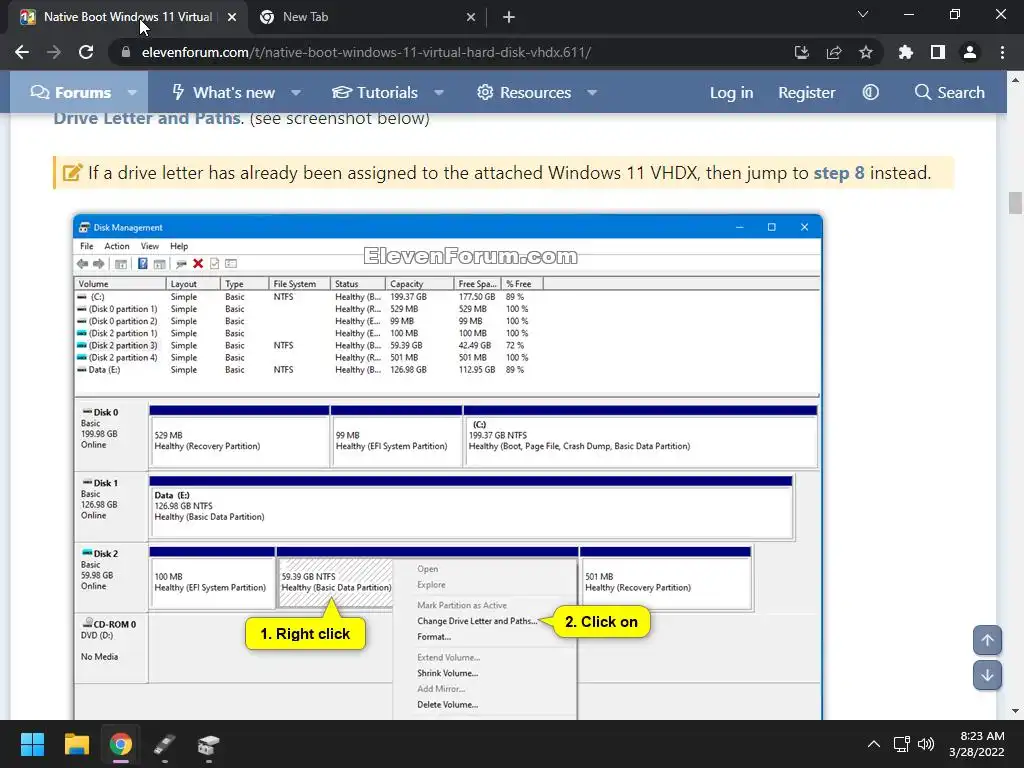Go back to the previous page
The height and width of the screenshot is (768, 1024).
[22, 52]
